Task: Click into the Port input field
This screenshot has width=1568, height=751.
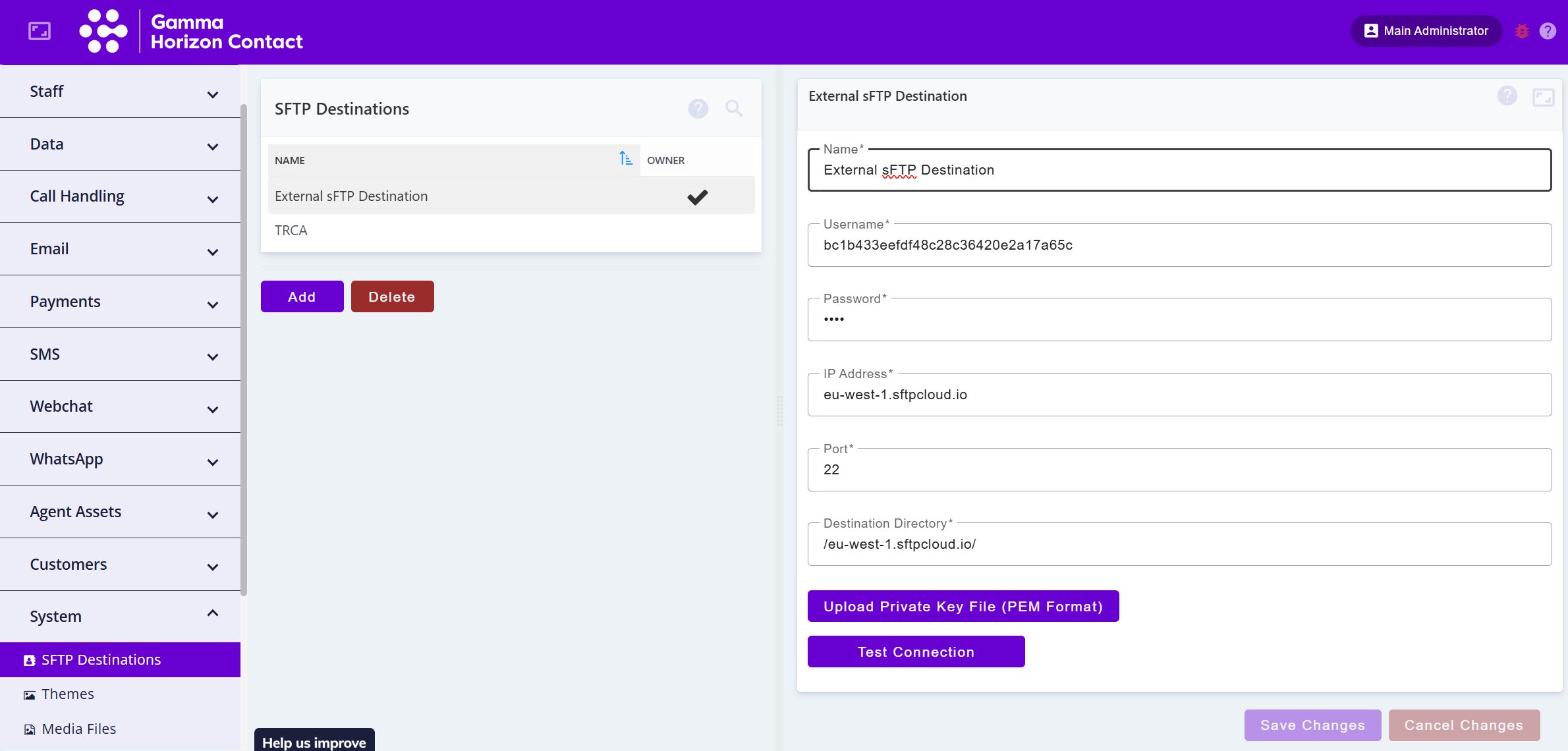Action: point(1179,470)
